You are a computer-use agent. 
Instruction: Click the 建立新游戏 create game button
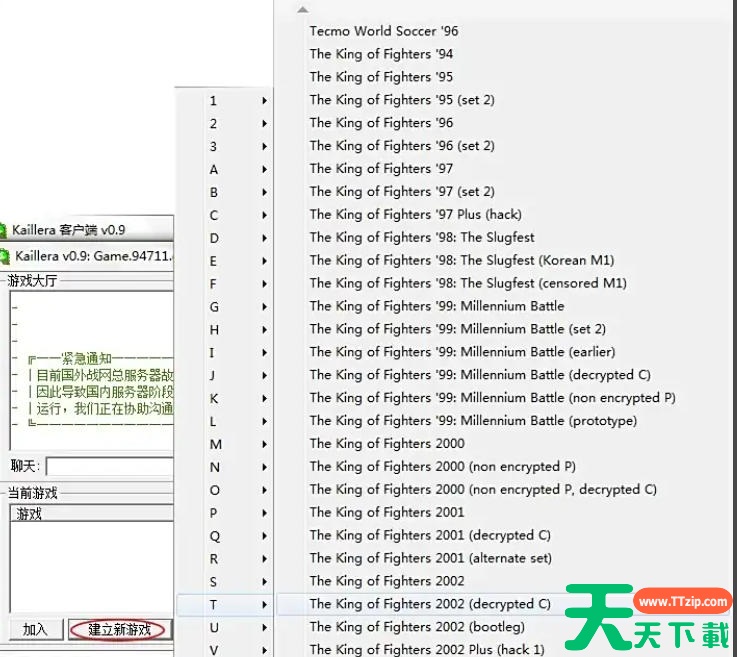(120, 629)
